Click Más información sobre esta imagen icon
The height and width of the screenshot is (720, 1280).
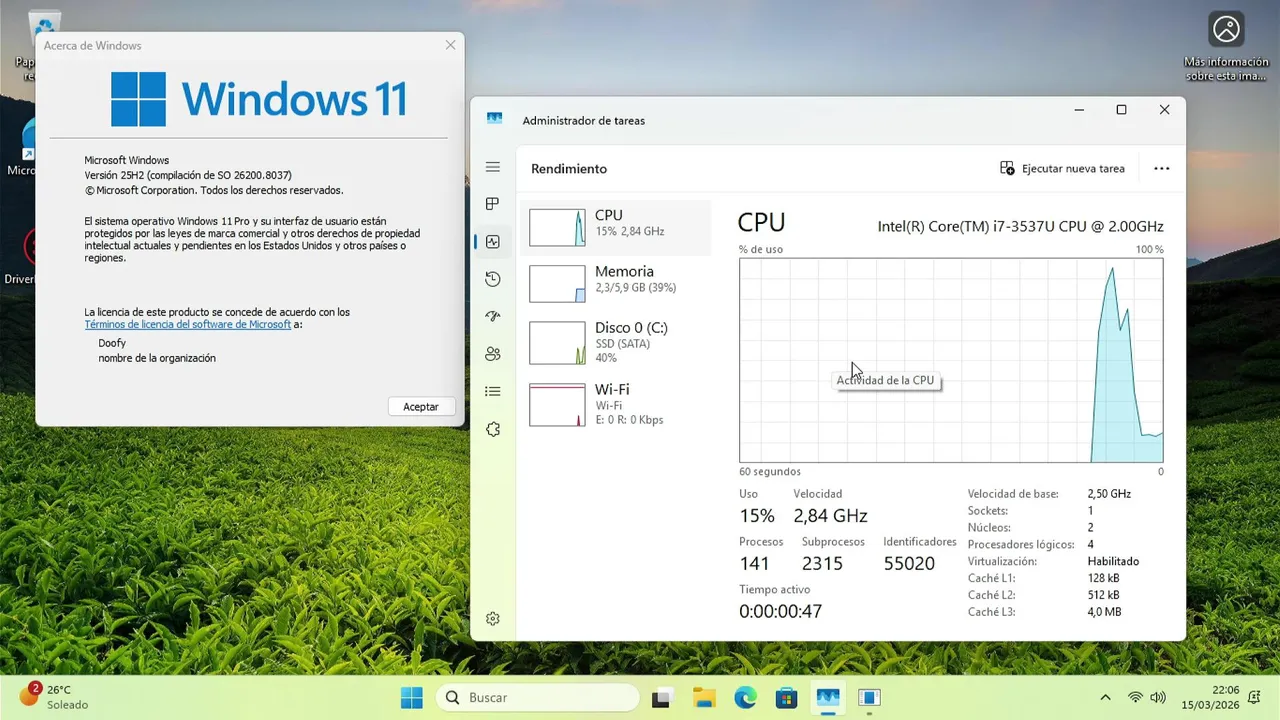pos(1226,47)
